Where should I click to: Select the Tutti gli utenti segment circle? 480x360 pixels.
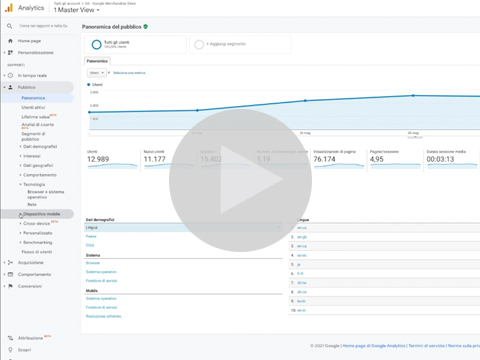[96, 44]
